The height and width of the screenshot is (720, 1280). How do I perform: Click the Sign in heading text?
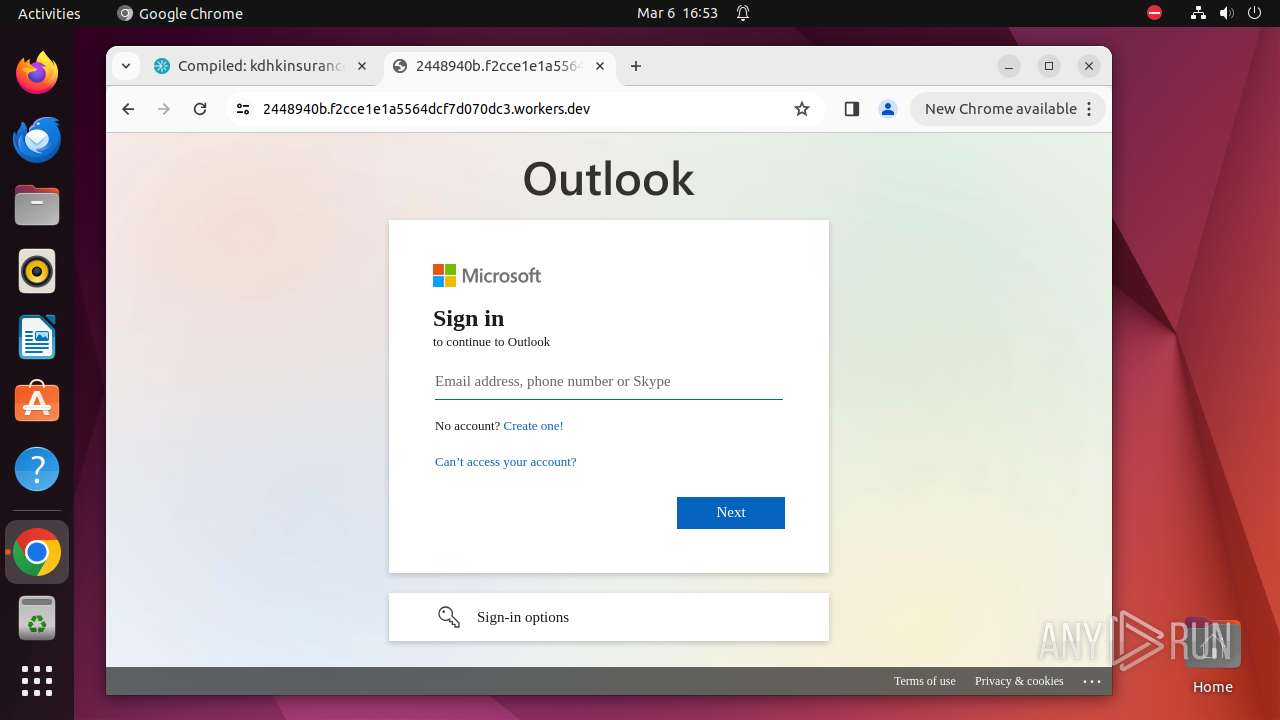[x=468, y=318]
